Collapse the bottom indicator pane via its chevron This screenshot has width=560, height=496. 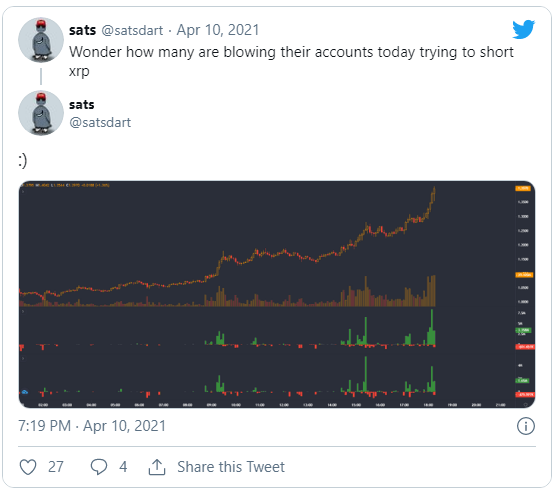(x=23, y=358)
